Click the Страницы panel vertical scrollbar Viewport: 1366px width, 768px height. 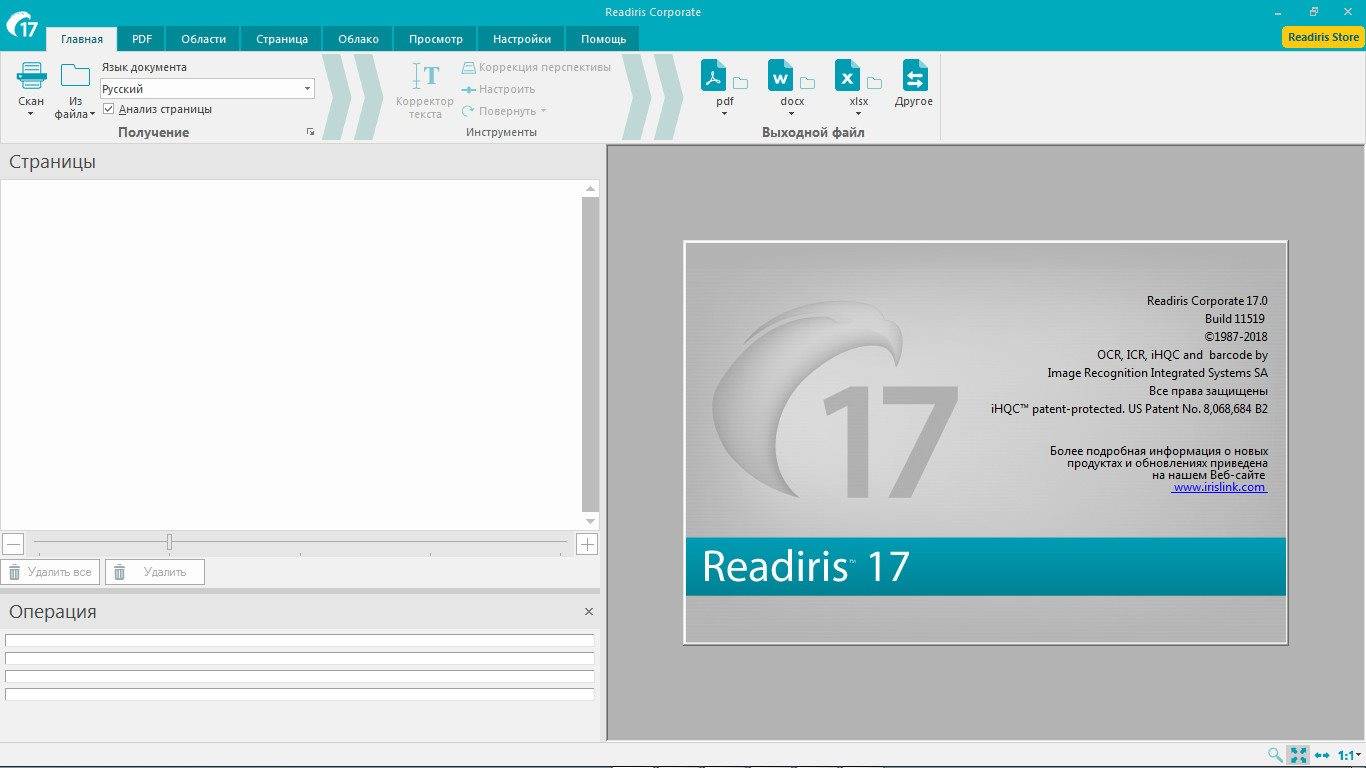click(590, 355)
